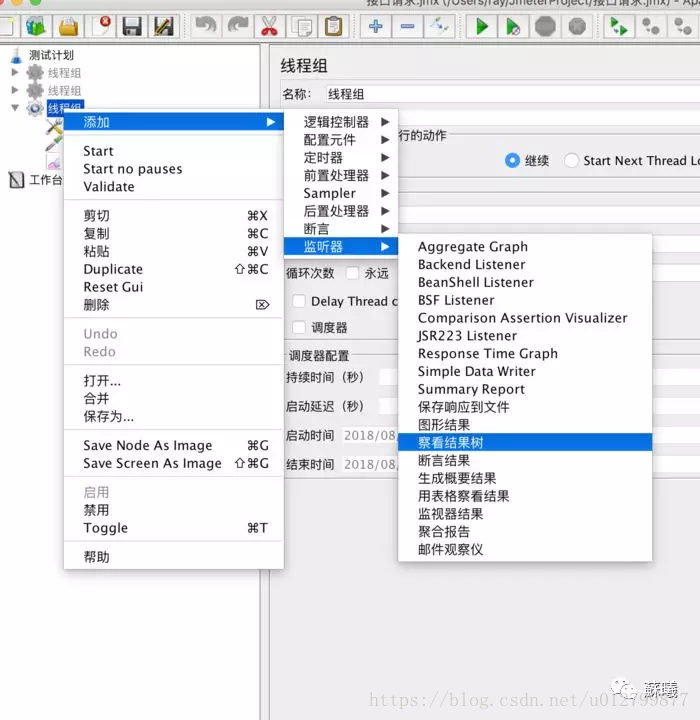Select the 继续 radio button
Viewport: 700px width, 720px height.
point(512,161)
